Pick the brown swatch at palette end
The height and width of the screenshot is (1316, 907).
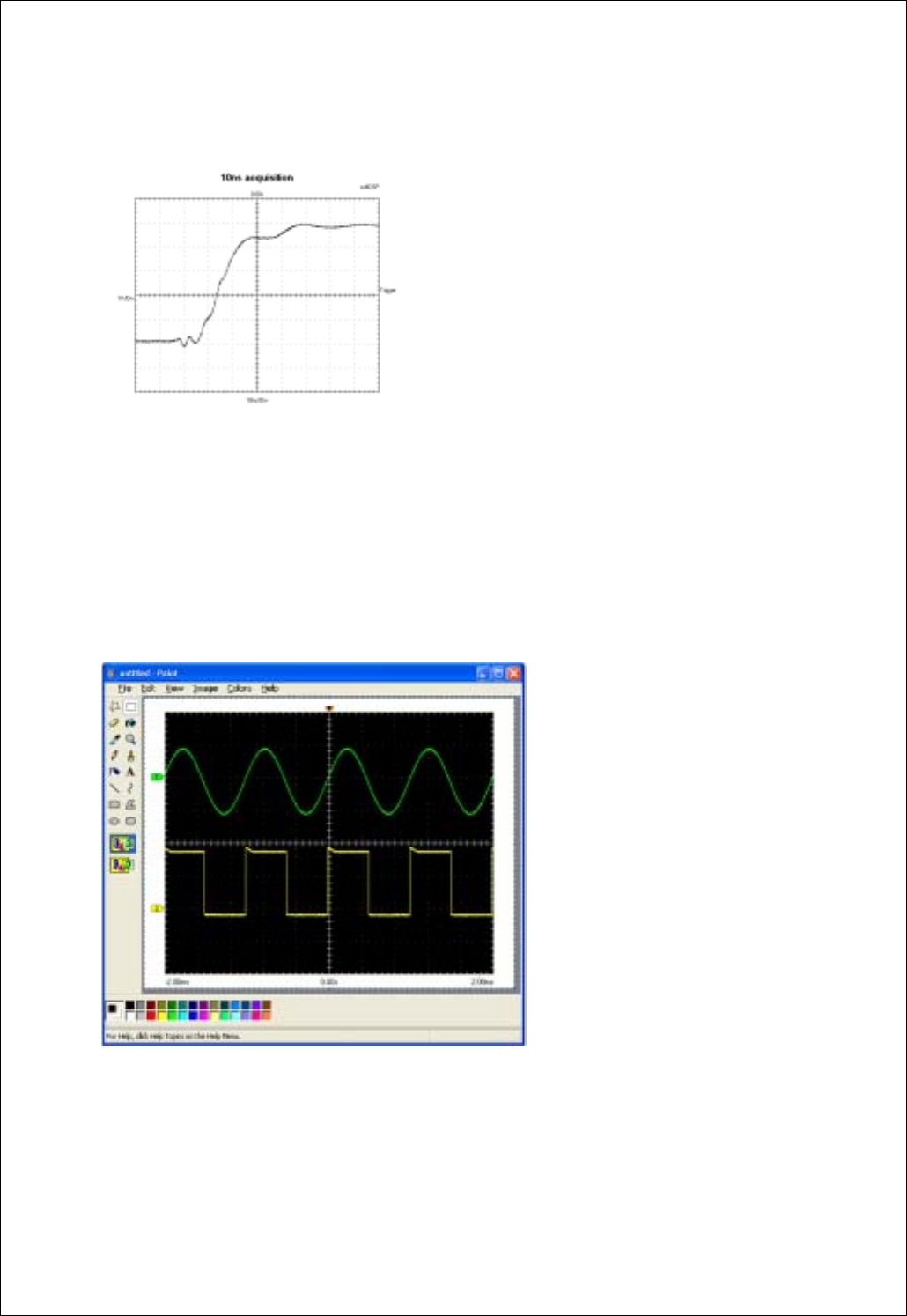[x=266, y=1005]
